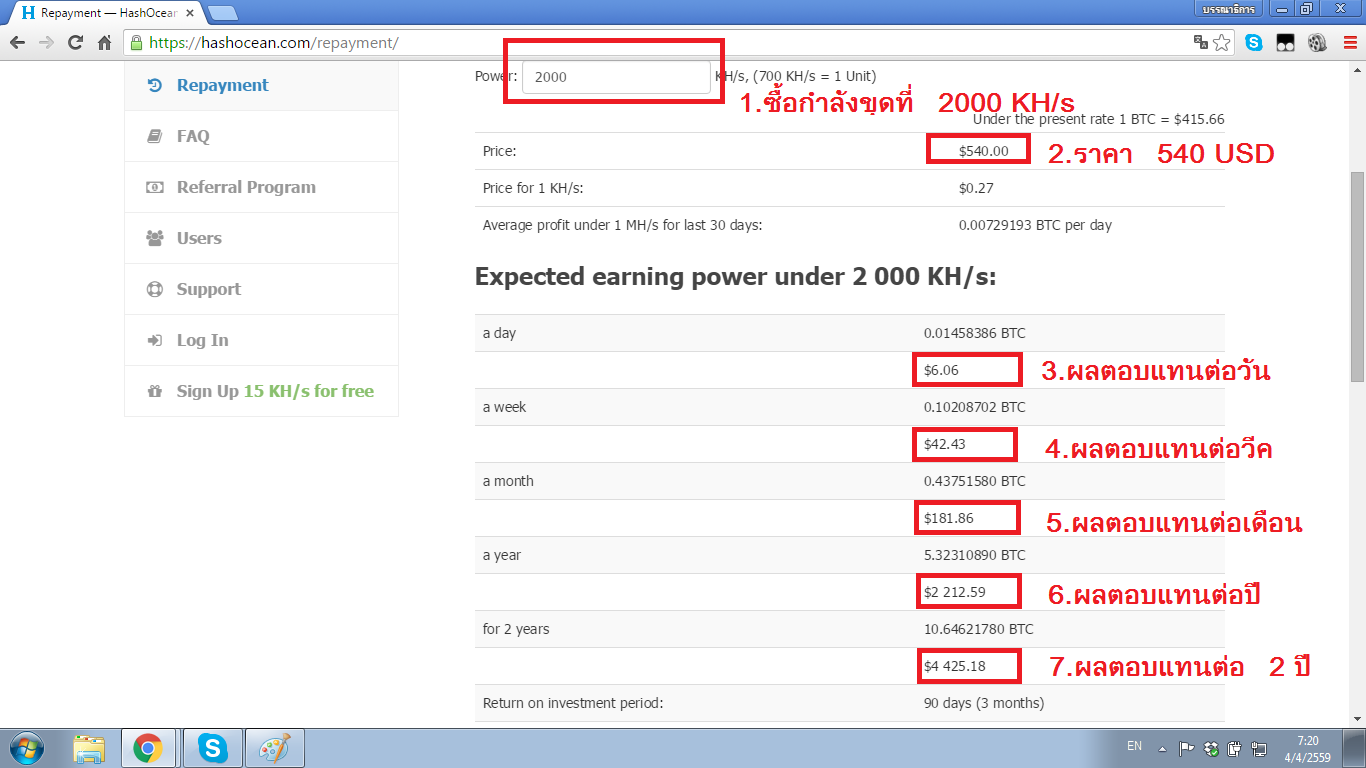Click the vertical page scrollbar thumb
This screenshot has height=768, width=1366.
tap(1357, 276)
